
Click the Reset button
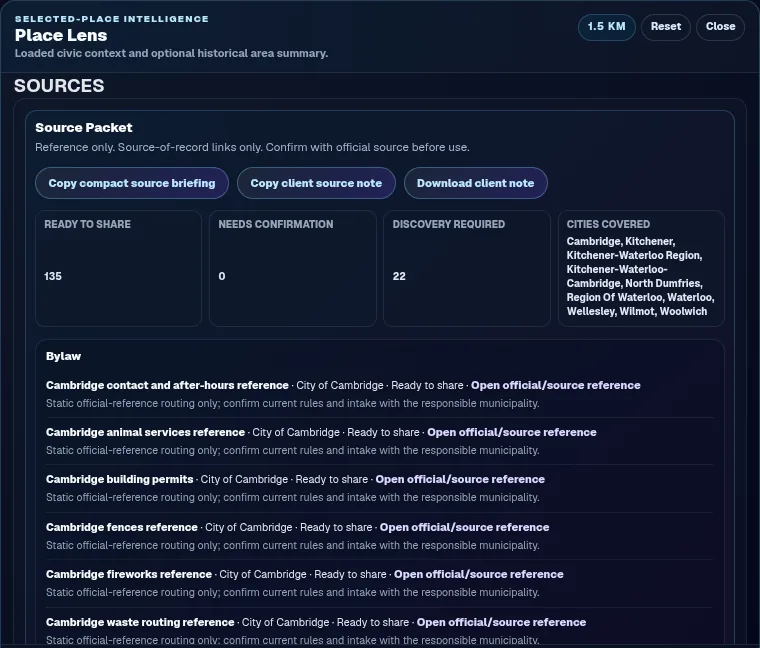click(x=665, y=27)
